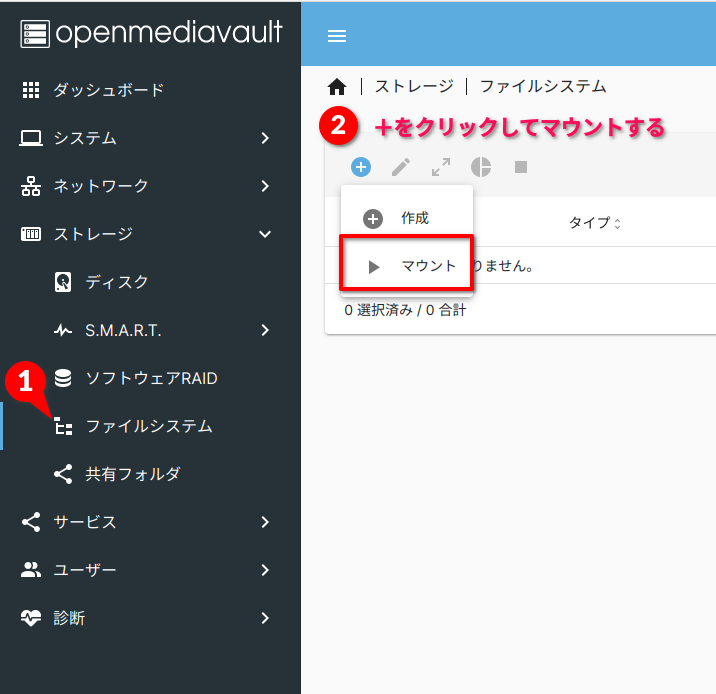Click the unmount square toolbar icon
Viewport: 716px width, 694px height.
click(x=521, y=167)
